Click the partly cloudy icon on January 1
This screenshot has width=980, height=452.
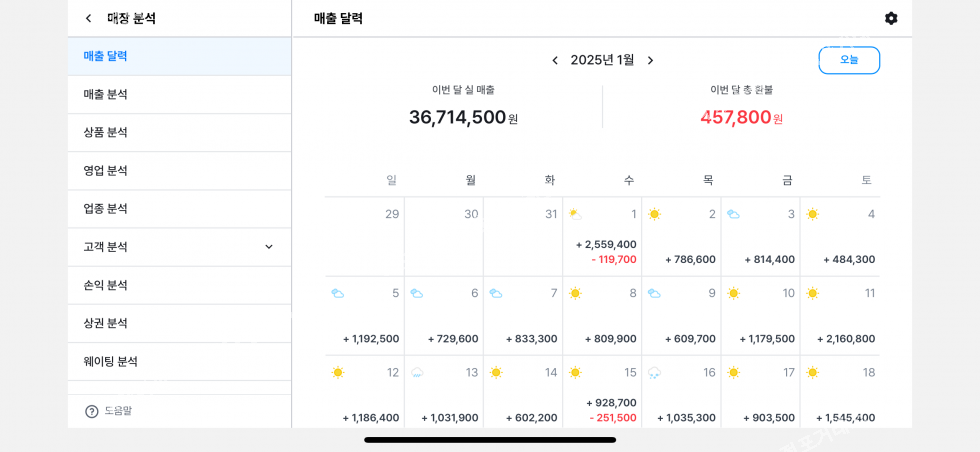click(x=575, y=214)
